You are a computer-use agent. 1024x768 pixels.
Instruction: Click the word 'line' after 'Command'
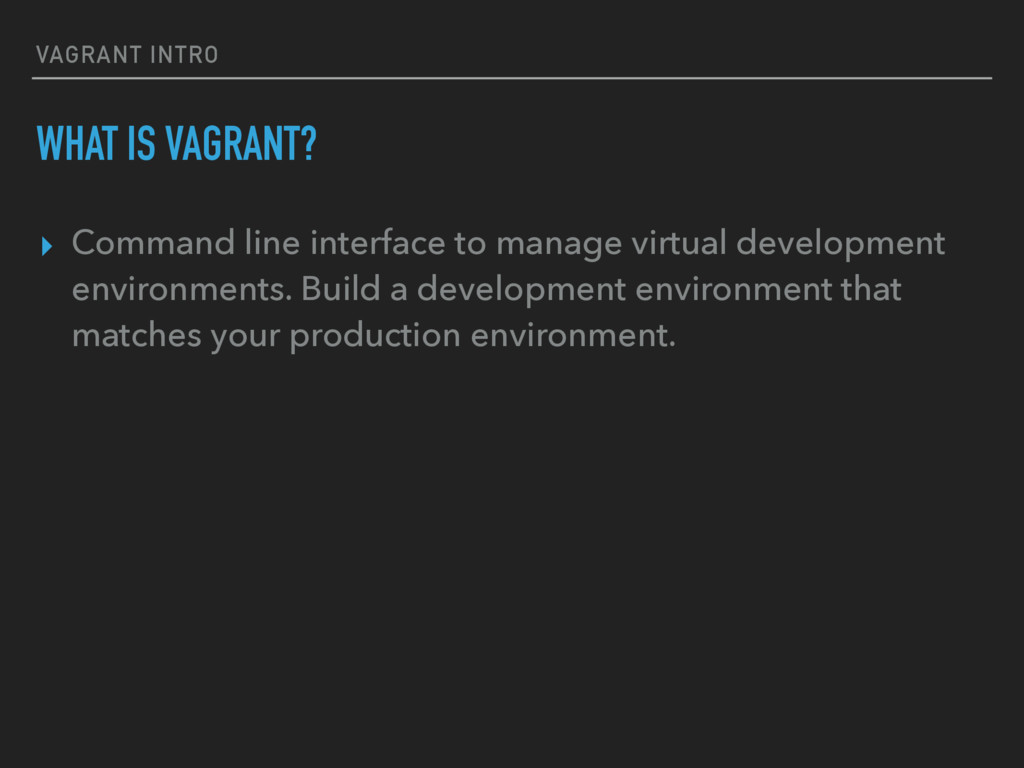tap(272, 243)
